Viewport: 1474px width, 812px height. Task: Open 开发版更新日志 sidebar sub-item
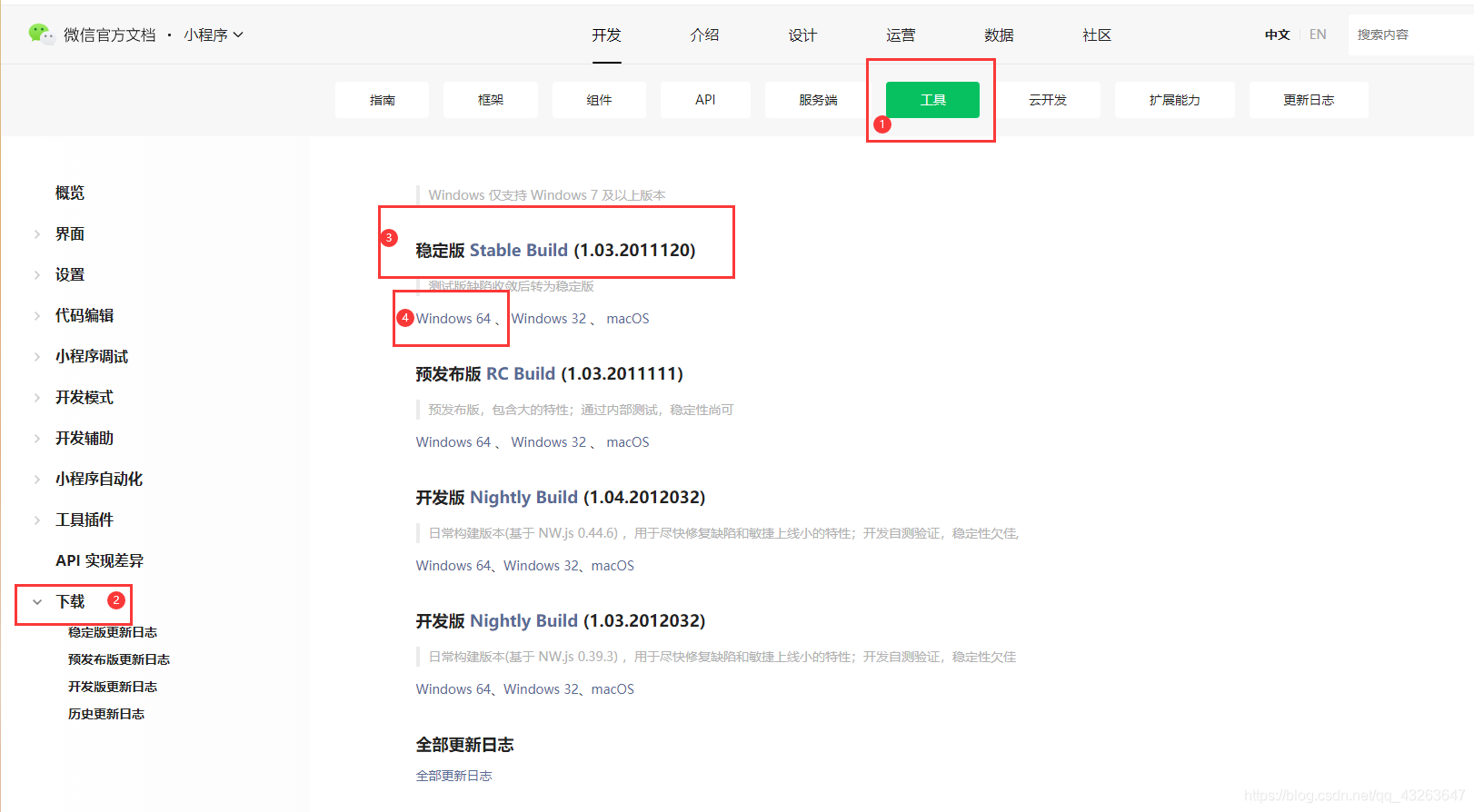[113, 687]
